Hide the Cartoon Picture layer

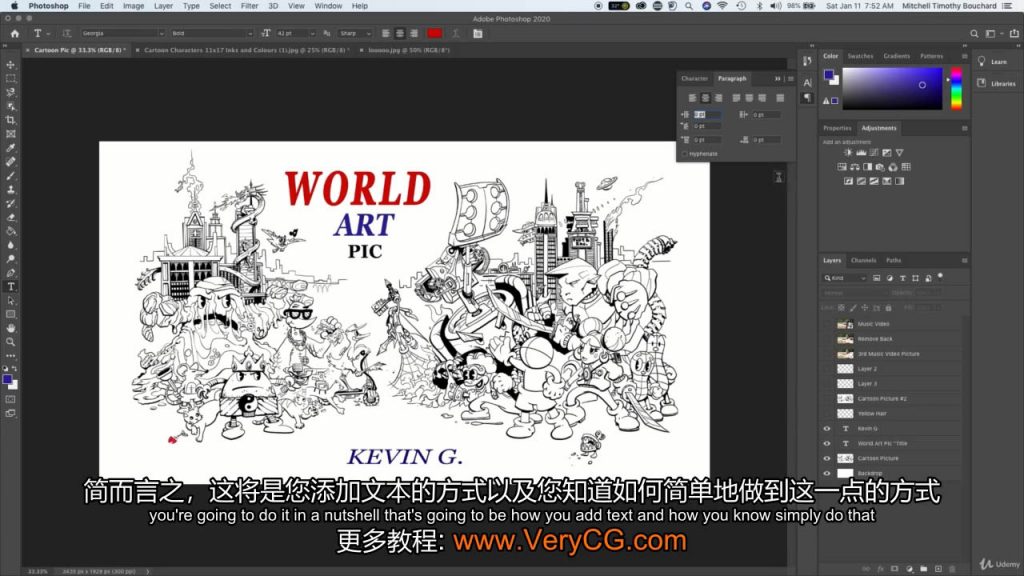[827, 458]
